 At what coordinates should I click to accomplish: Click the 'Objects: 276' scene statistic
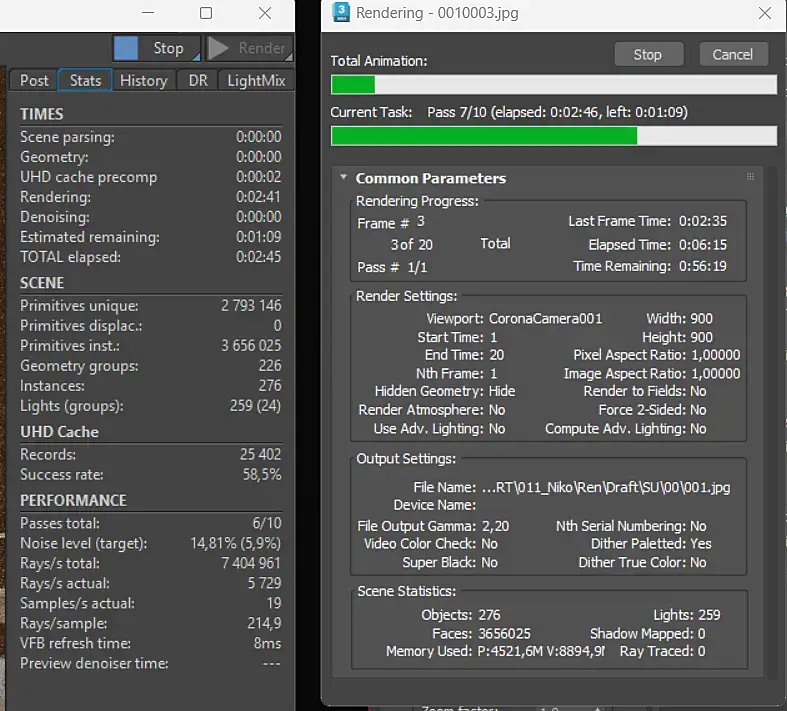[x=461, y=615]
